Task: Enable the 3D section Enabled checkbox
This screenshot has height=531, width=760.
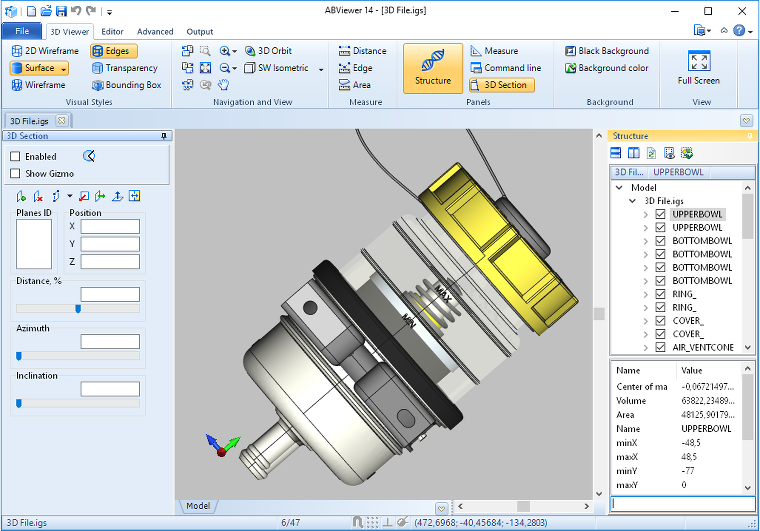Action: (x=15, y=156)
